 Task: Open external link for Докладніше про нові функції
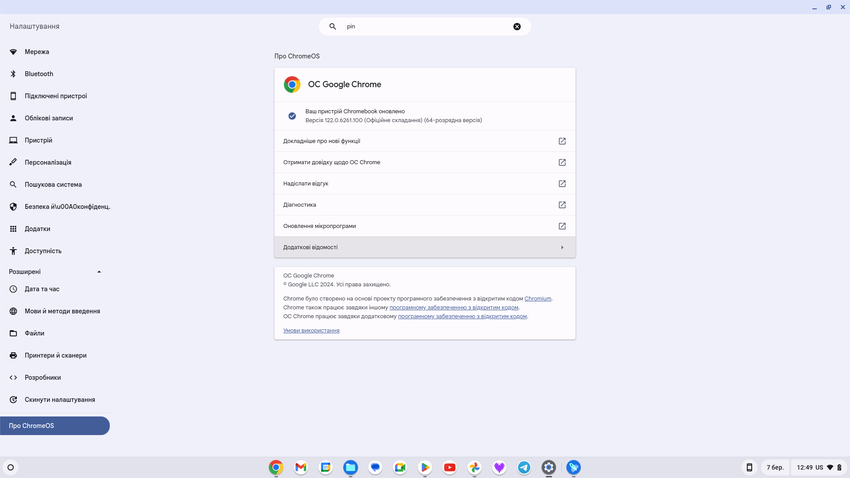tap(562, 141)
